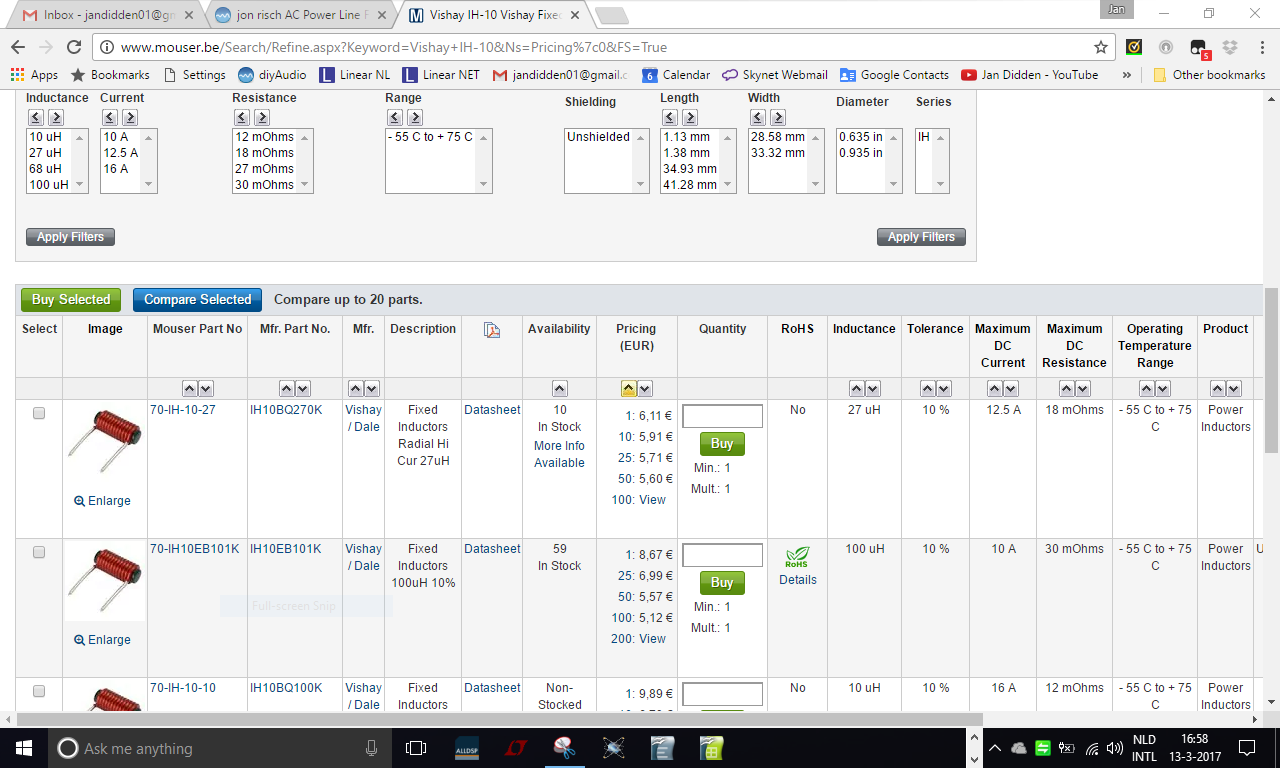Select 0.935 in in Diameter filter

[861, 153]
